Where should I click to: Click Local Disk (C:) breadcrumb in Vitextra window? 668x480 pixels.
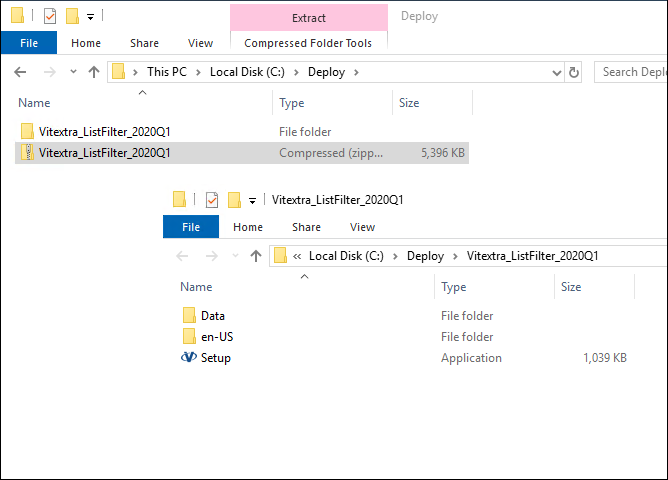tap(346, 256)
